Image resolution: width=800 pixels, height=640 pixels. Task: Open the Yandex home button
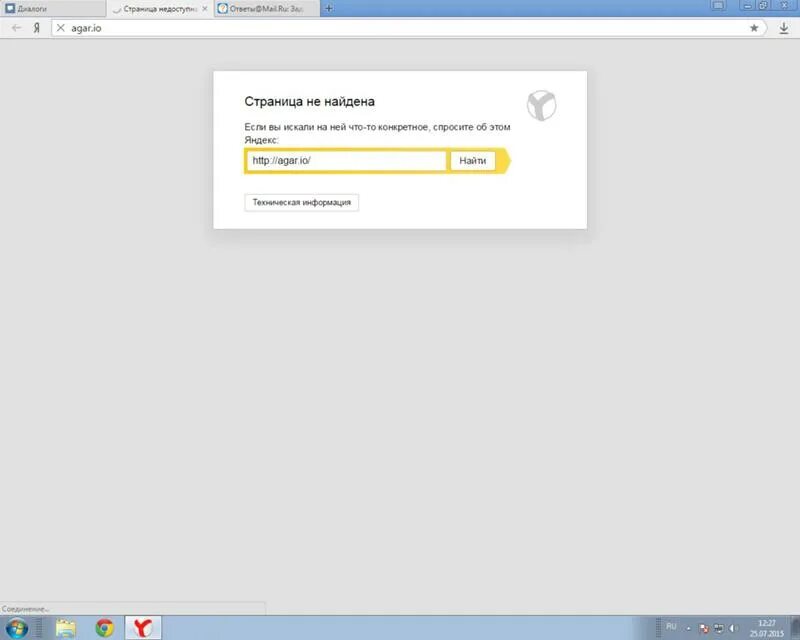pos(37,28)
